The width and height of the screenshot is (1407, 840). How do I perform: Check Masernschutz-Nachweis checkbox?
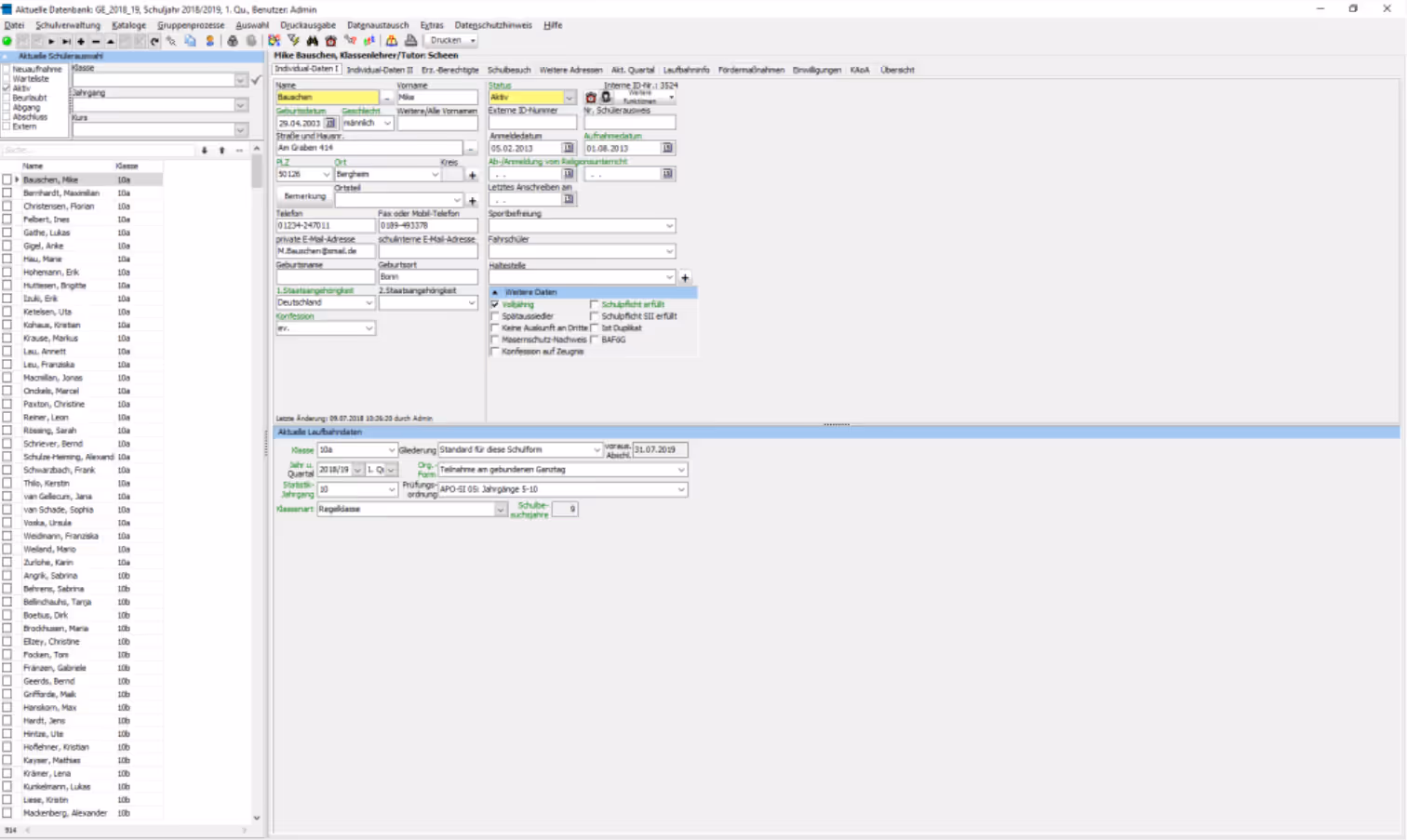coord(495,340)
